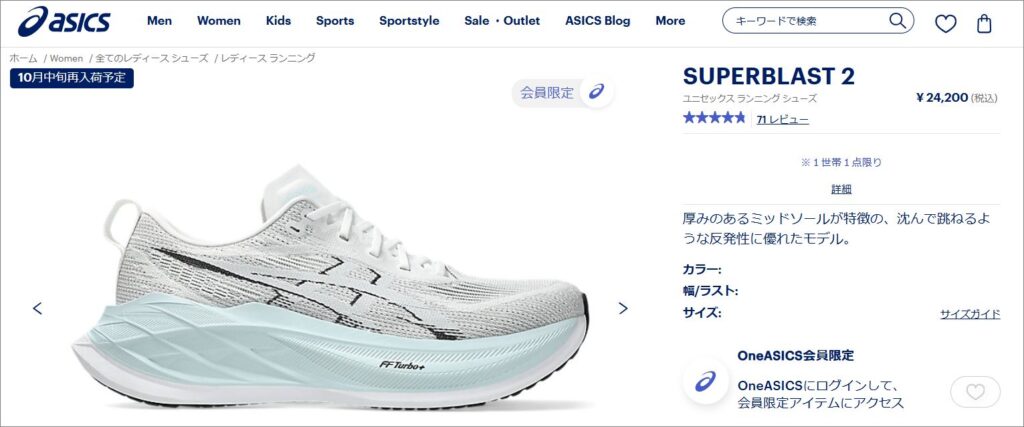Click the OneASICS spiral logo circle
Viewport: 1024px width, 427px height.
coord(705,381)
